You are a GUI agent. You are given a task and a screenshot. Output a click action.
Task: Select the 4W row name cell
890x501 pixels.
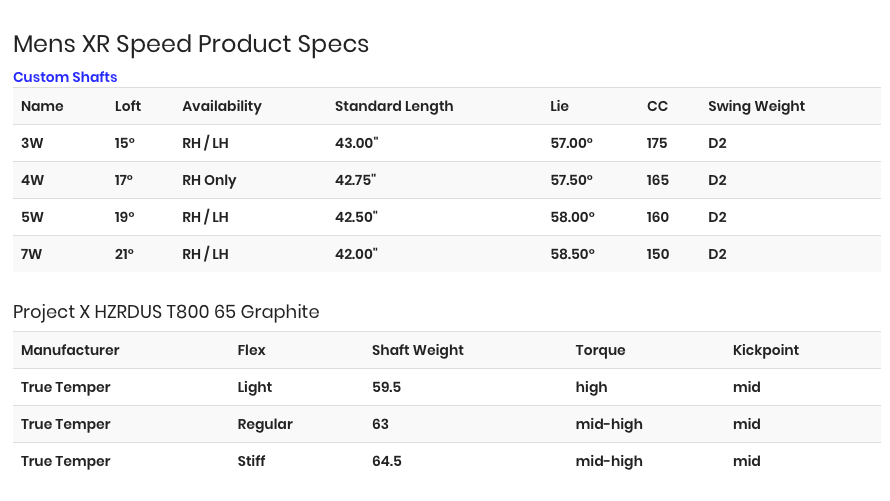click(32, 180)
